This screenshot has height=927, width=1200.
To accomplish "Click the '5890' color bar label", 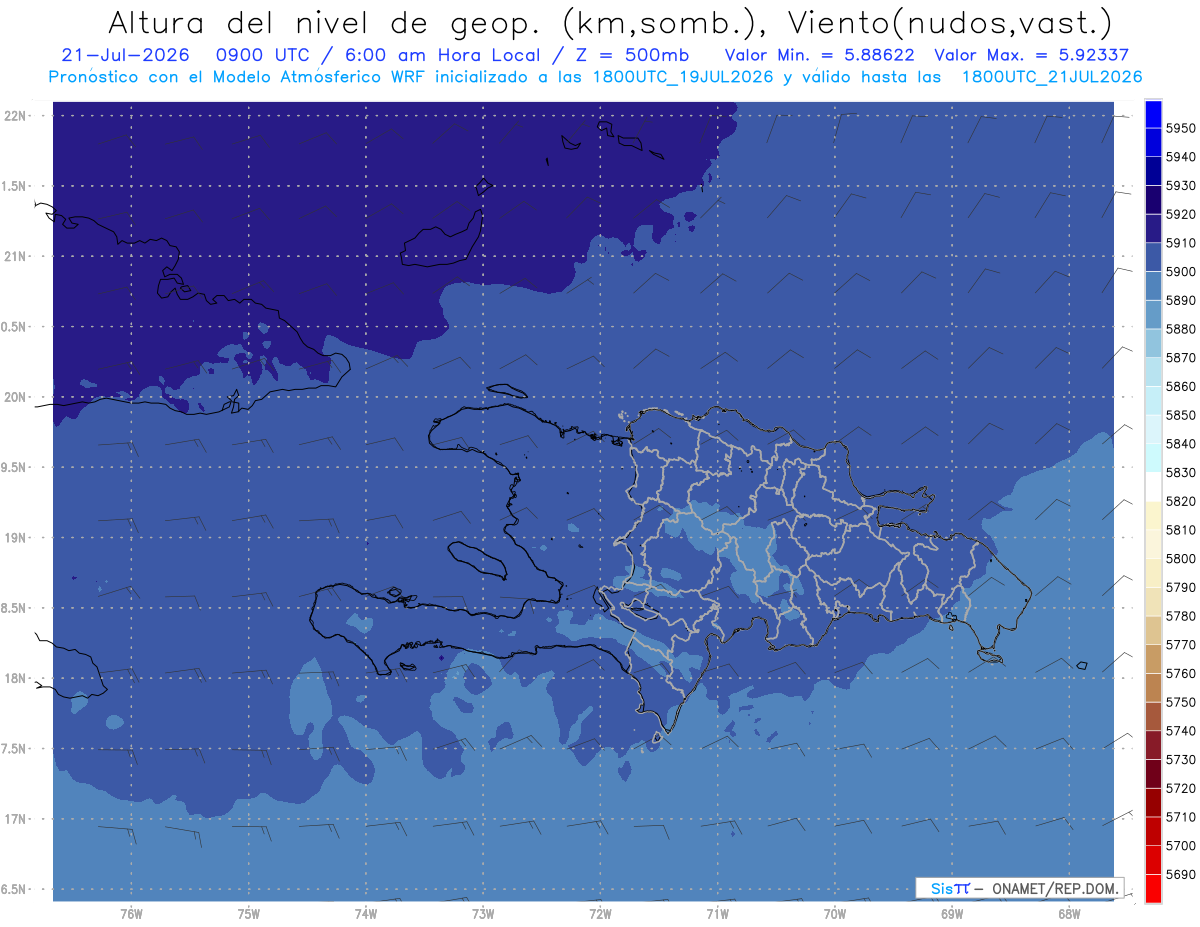I will (1181, 300).
